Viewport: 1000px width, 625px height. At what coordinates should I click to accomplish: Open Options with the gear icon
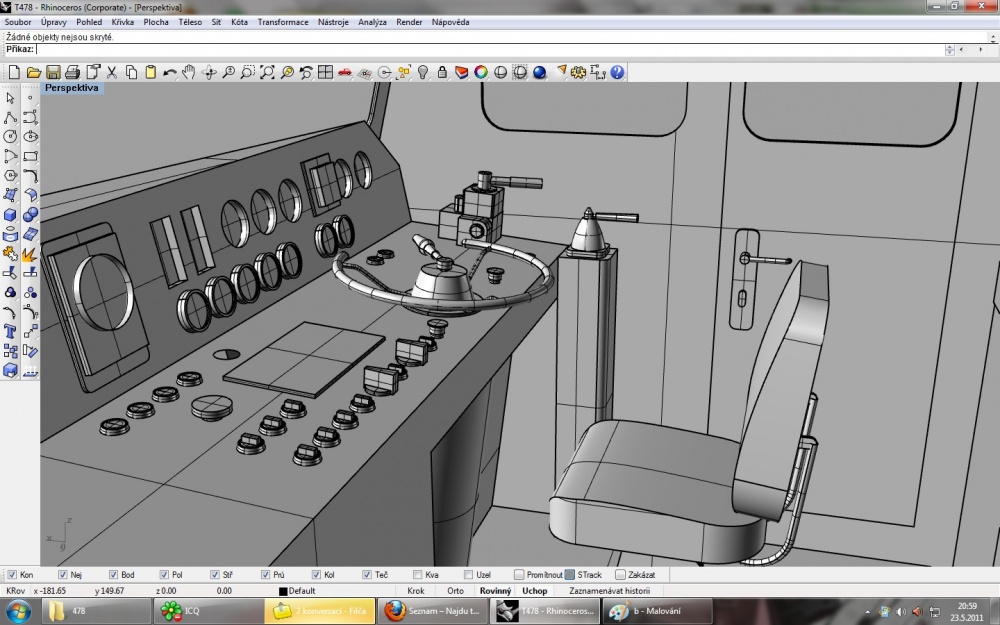coord(578,72)
